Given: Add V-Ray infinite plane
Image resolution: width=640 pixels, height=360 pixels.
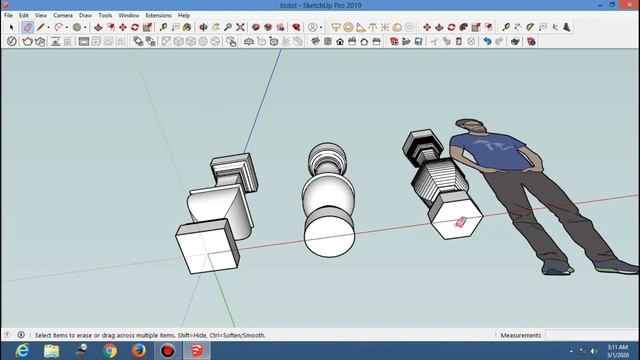Looking at the screenshot, I should click(x=249, y=41).
